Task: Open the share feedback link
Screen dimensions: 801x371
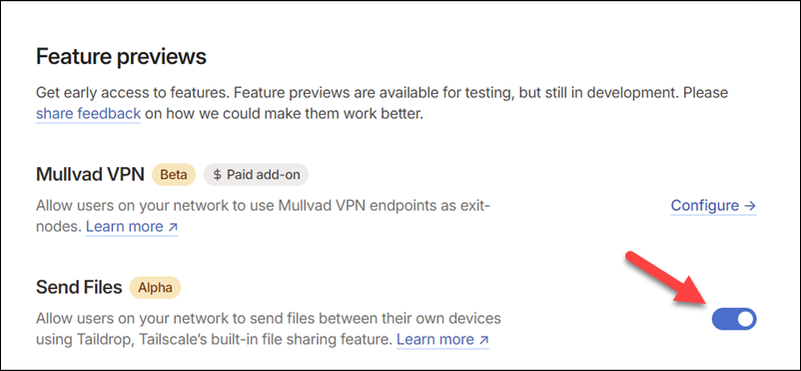Action: pos(88,113)
